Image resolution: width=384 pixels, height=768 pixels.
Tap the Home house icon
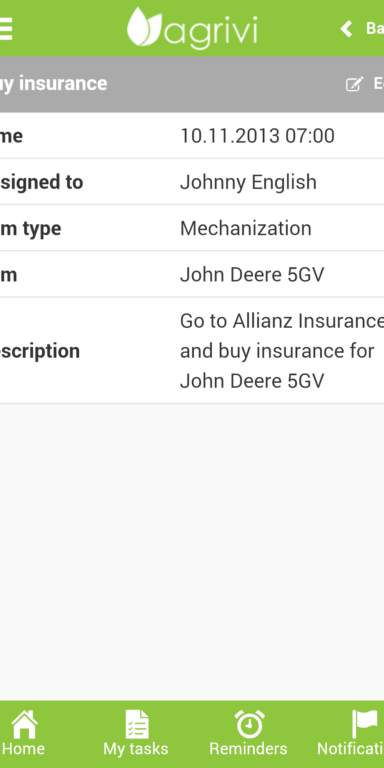(x=24, y=724)
